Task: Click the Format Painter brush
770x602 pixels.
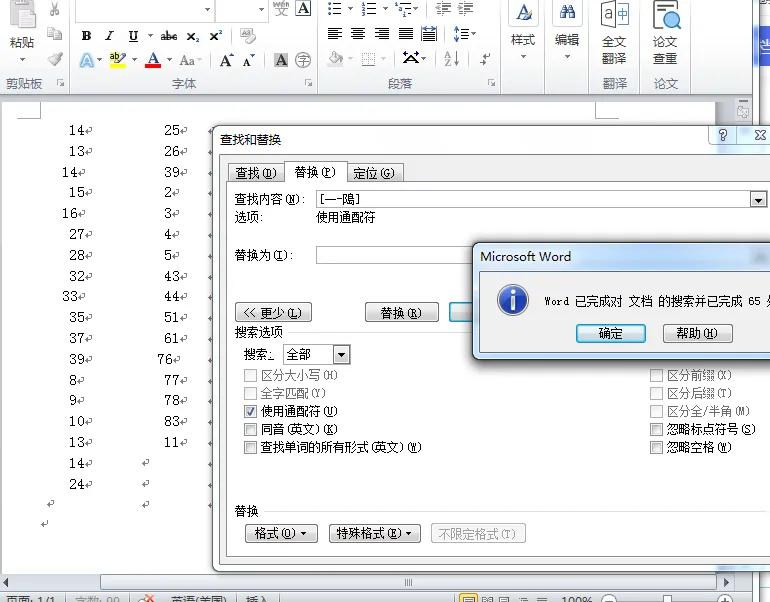Action: [55, 59]
